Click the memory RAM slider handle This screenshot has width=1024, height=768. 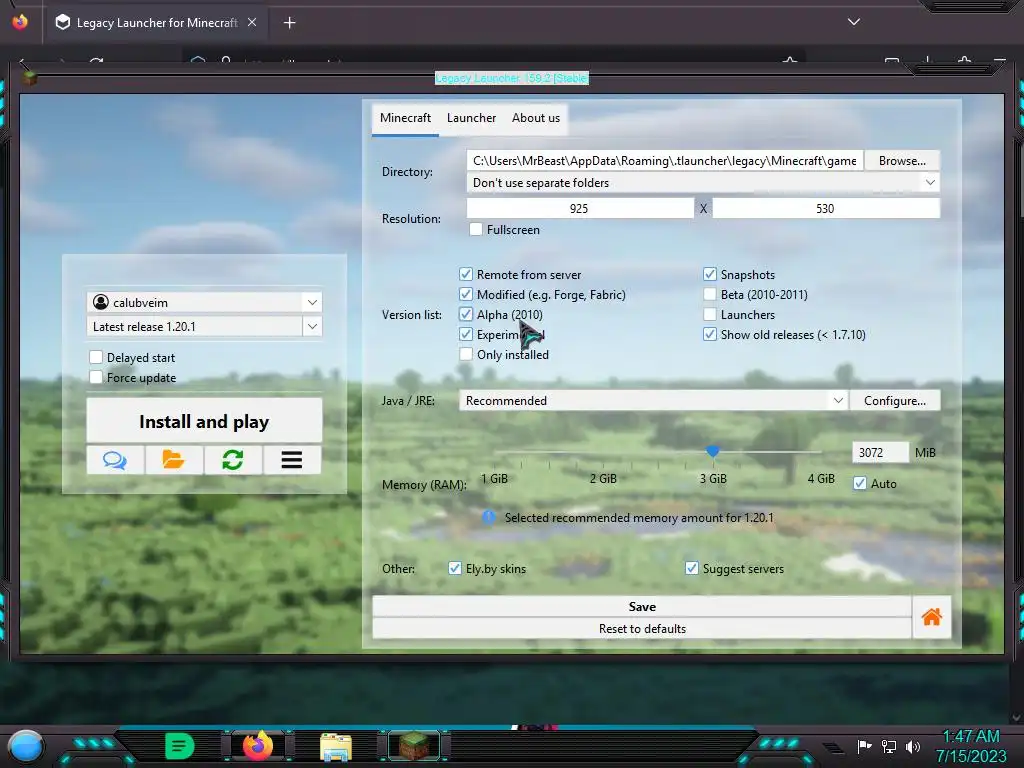[712, 451]
